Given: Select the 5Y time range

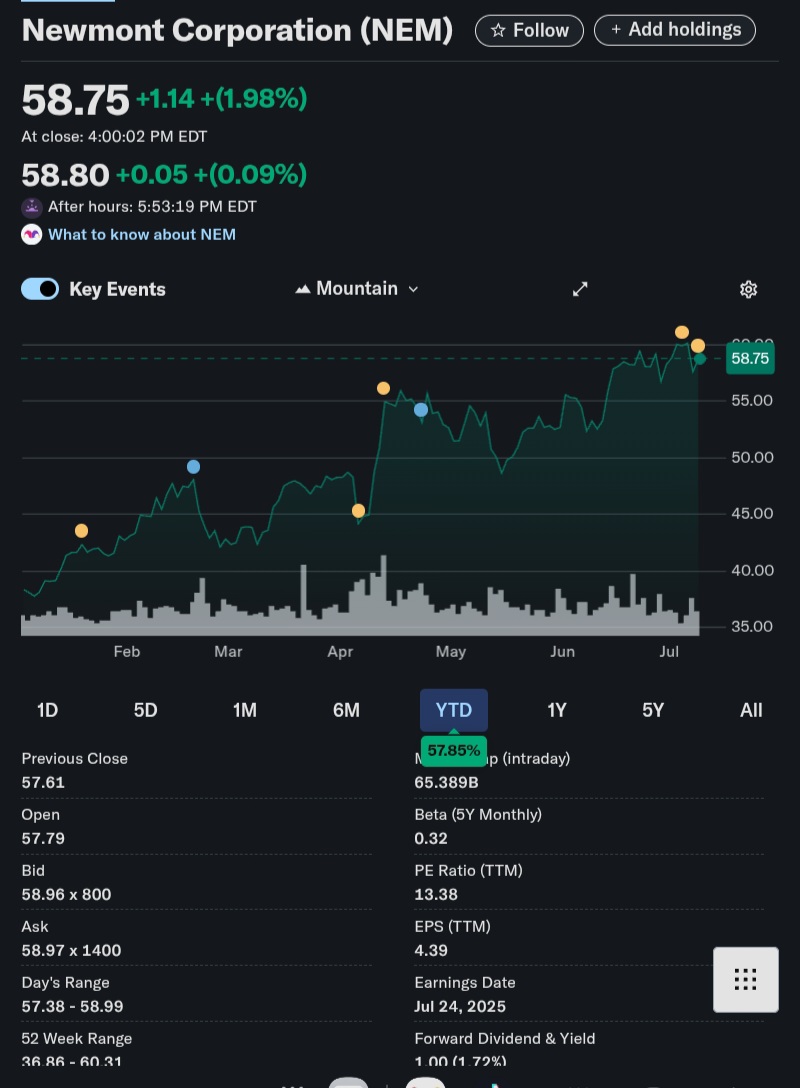Looking at the screenshot, I should pos(653,710).
